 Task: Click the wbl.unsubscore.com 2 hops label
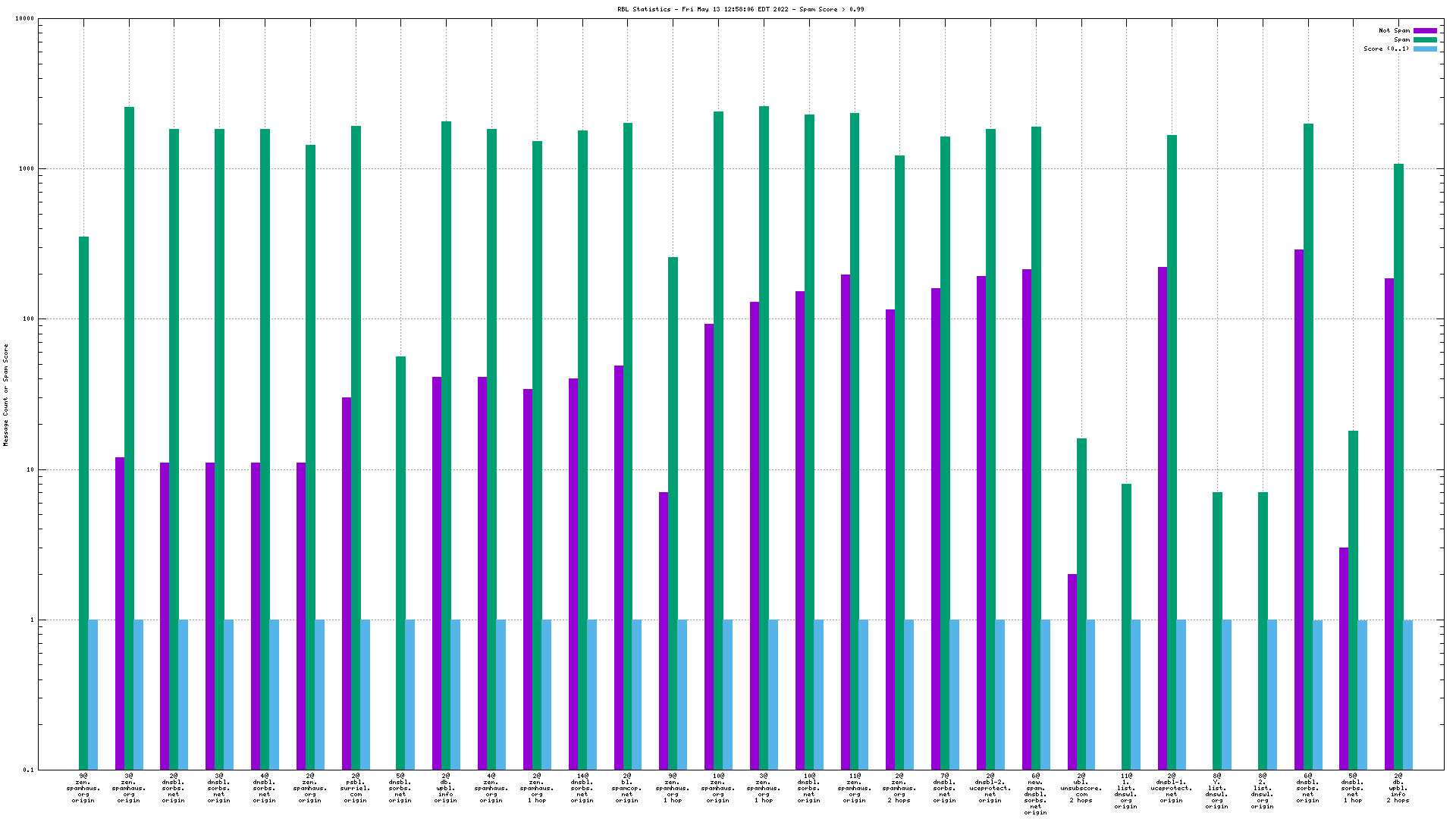[x=1081, y=788]
